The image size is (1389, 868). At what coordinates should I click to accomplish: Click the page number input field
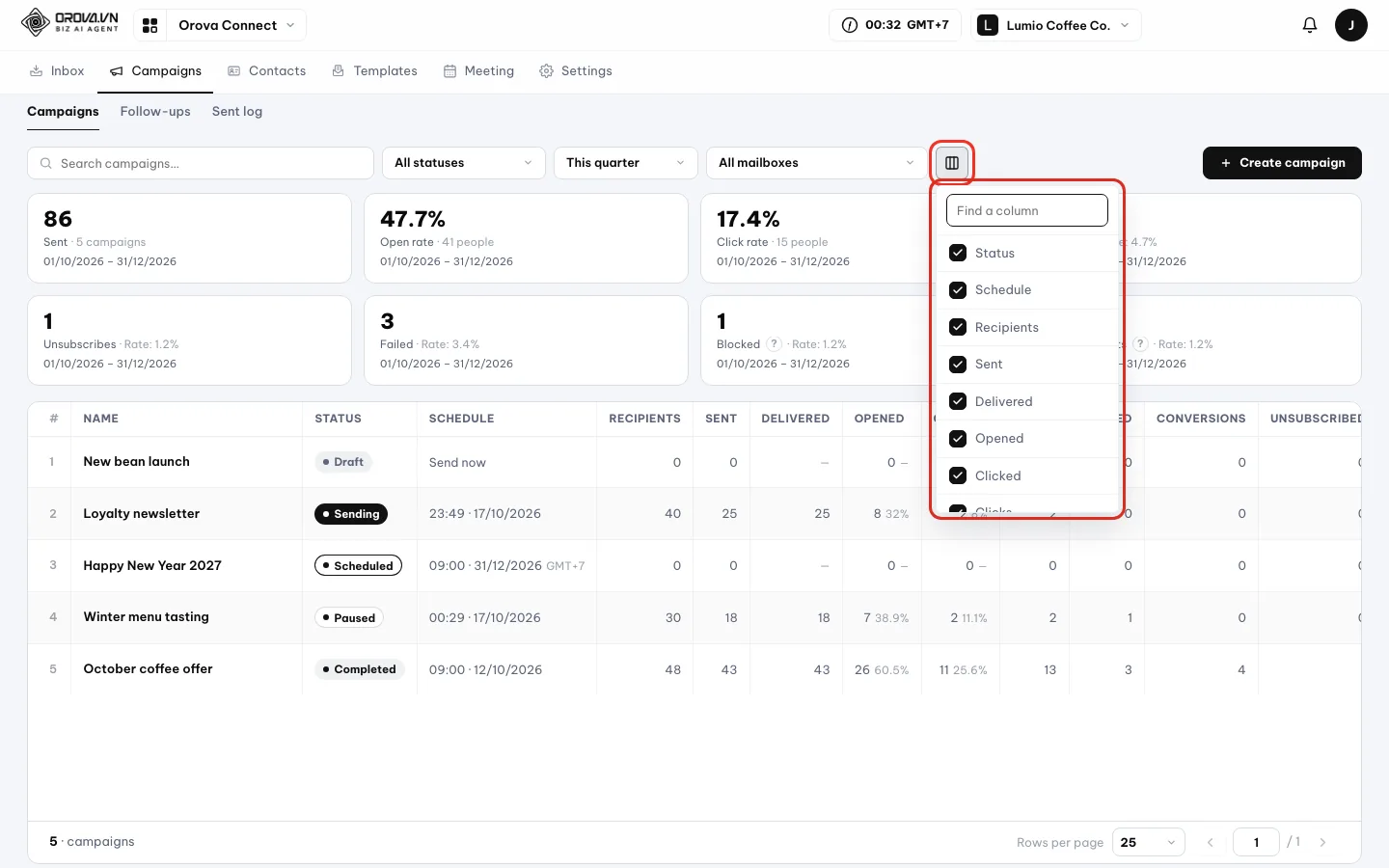click(1256, 842)
